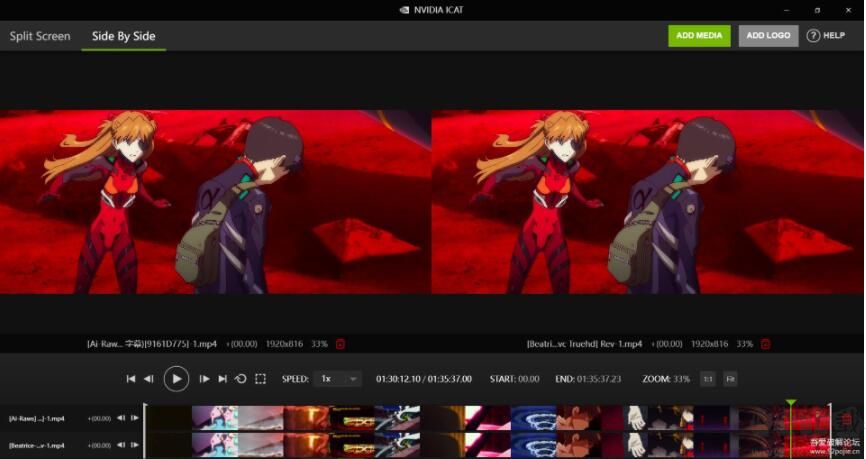This screenshot has height=459, width=866.
Task: Remove left video with red trash icon
Action: (x=340, y=344)
